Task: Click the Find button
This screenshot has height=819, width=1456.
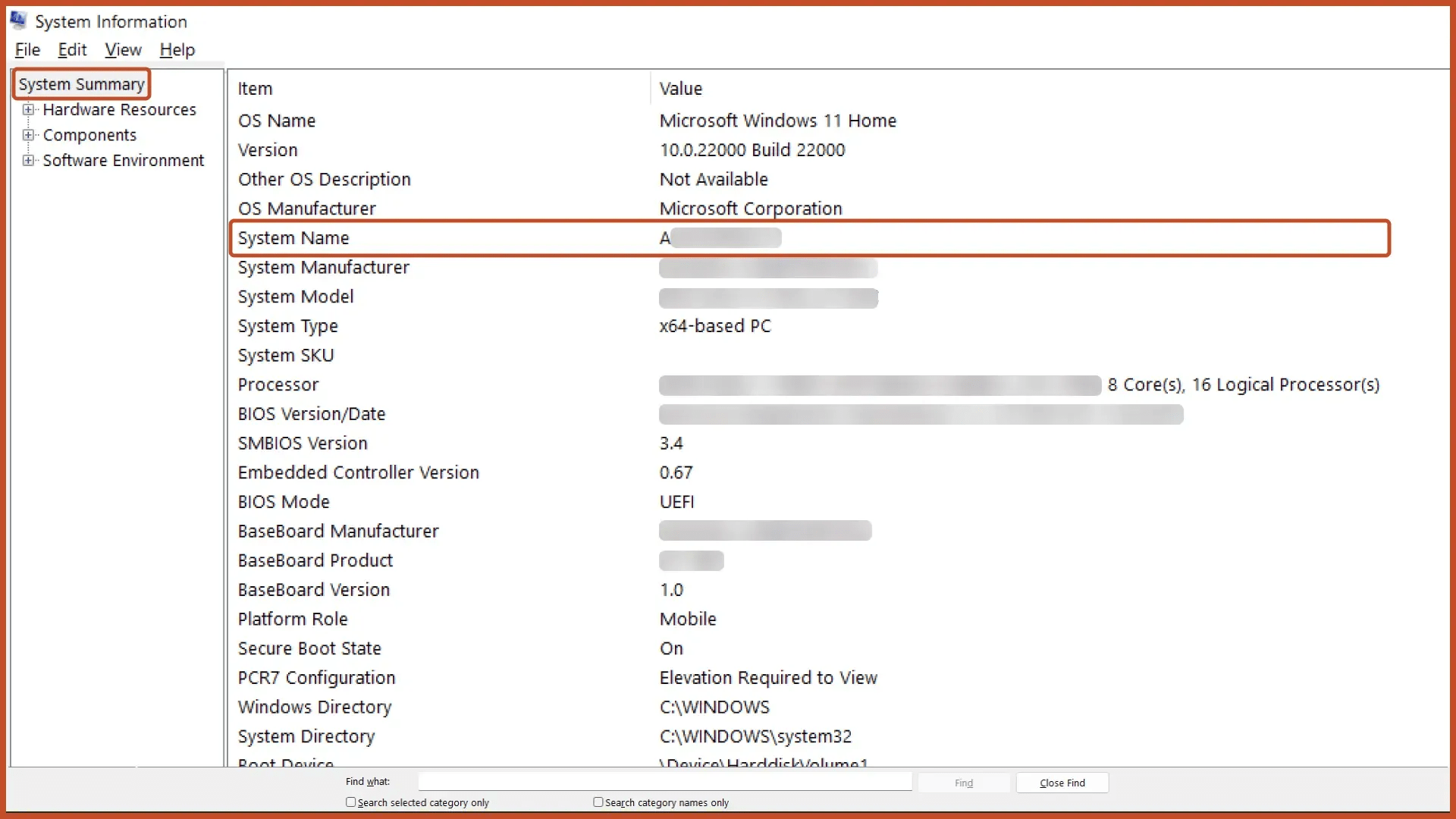Action: [x=963, y=783]
